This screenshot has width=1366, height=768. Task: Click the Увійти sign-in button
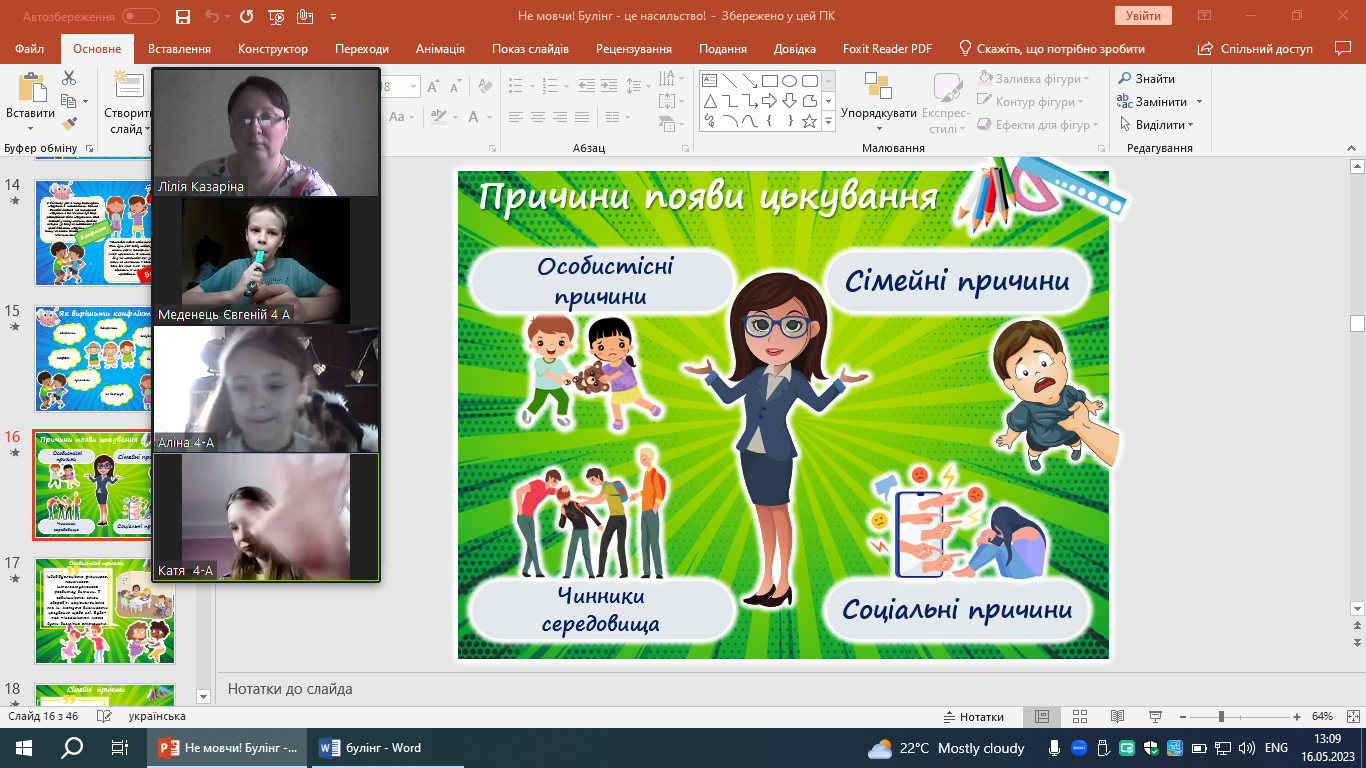pos(1143,16)
